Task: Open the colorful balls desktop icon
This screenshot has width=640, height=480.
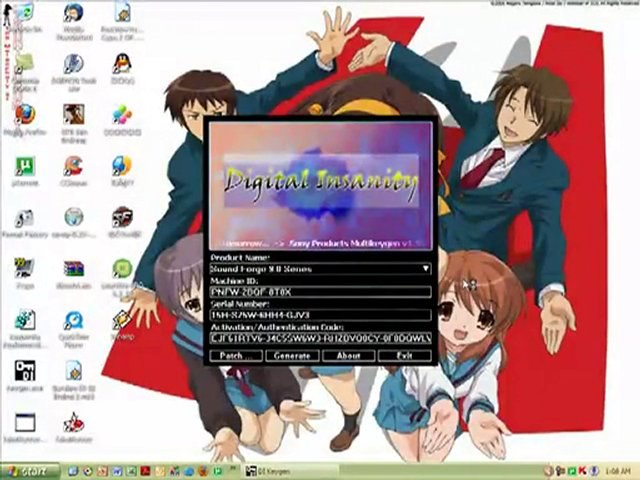Action: [x=122, y=115]
